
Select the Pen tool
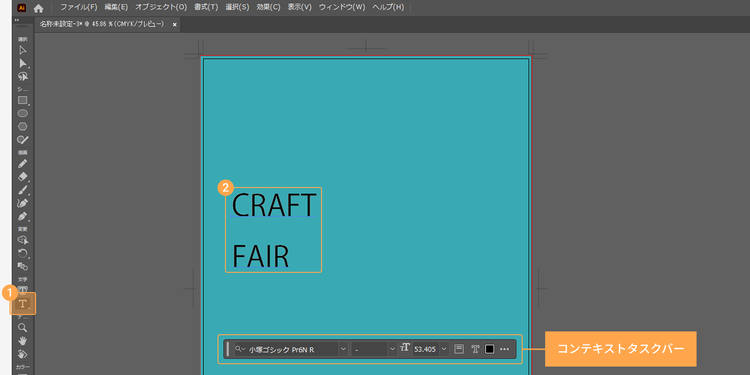click(22, 217)
